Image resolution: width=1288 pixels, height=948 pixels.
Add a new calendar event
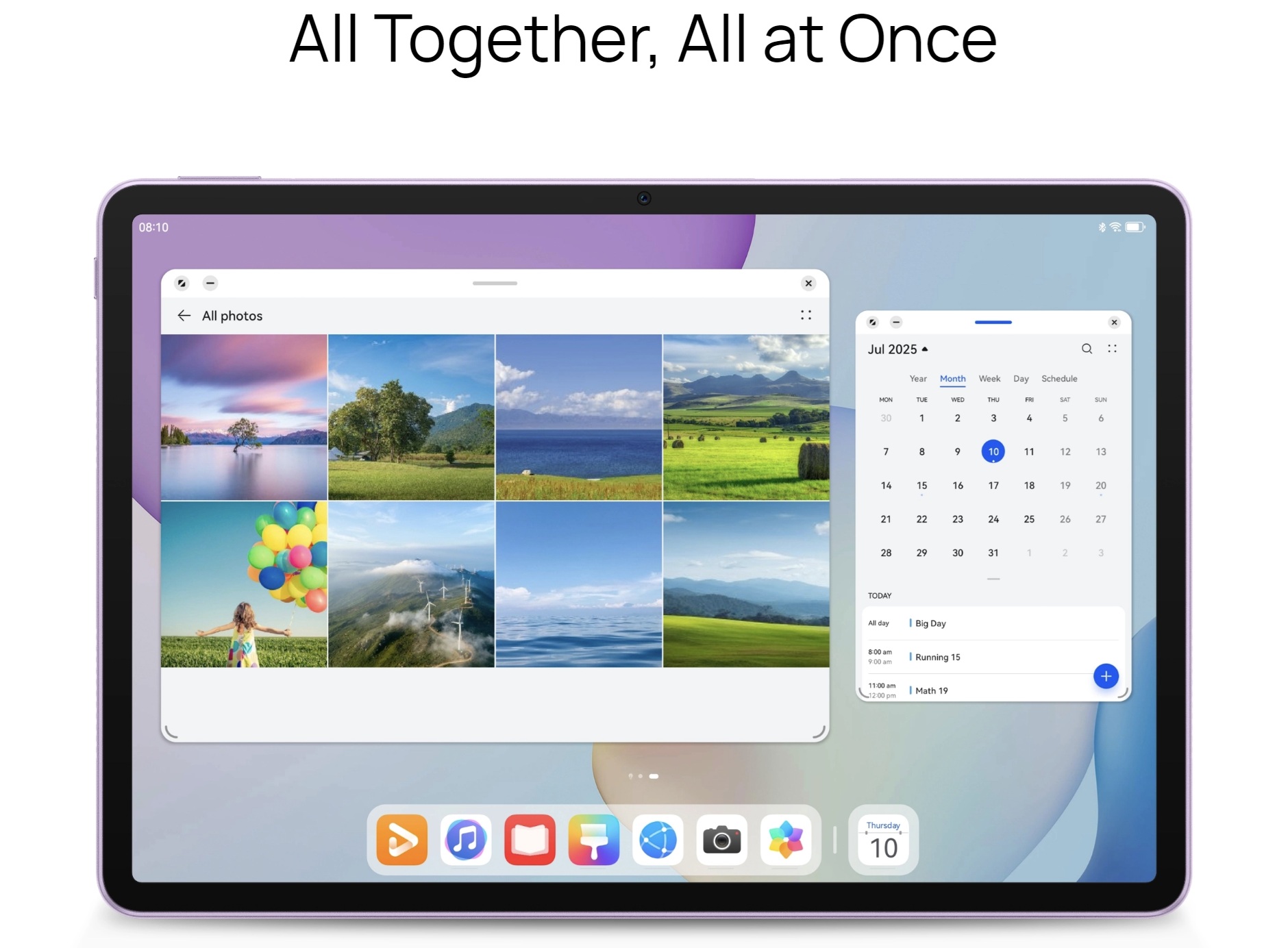click(1106, 676)
